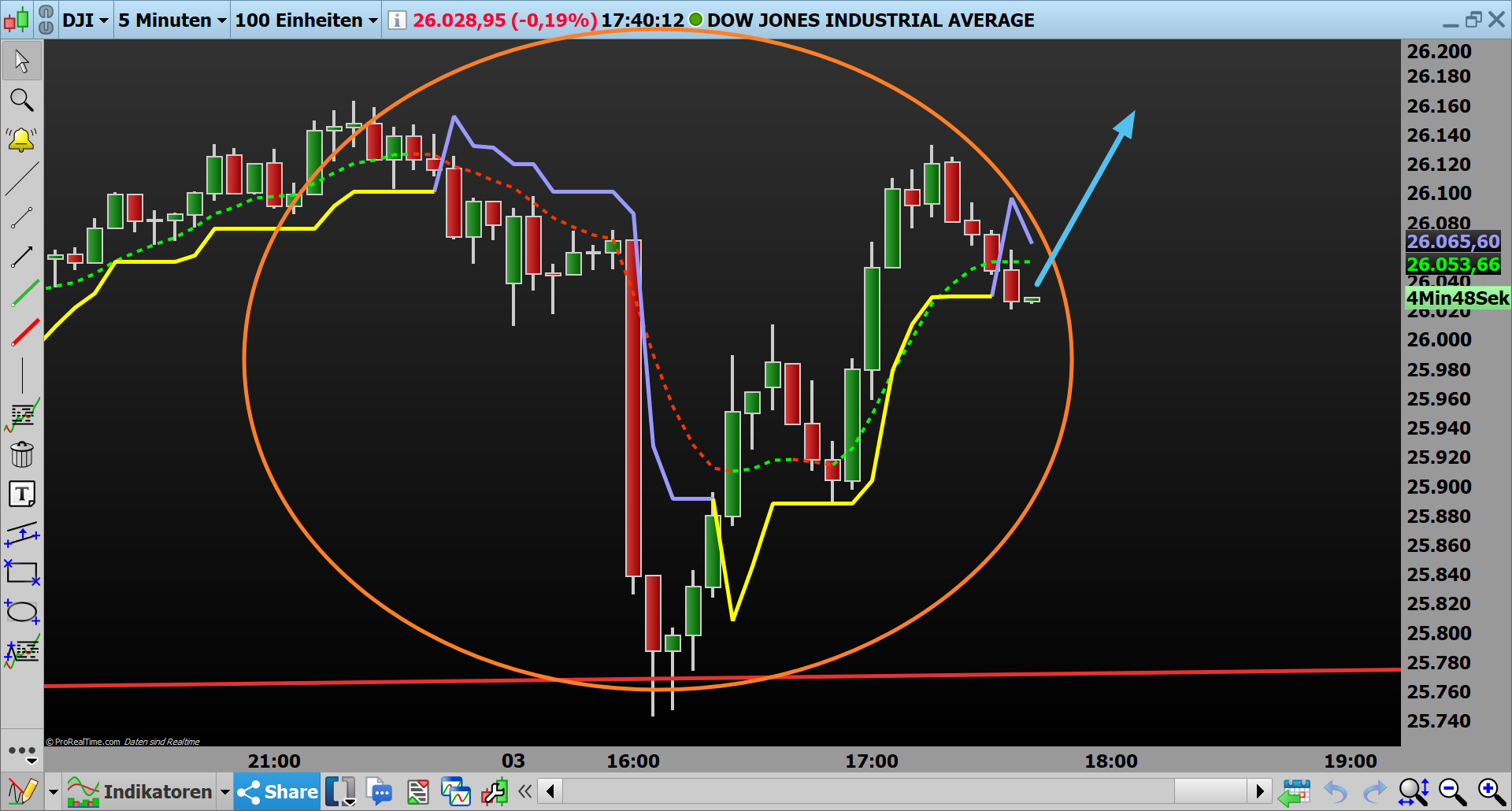Select the text annotation tool
The image size is (1512, 811).
[x=21, y=494]
